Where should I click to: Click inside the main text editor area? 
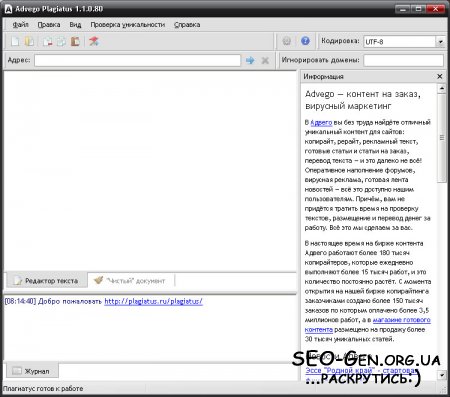150,171
